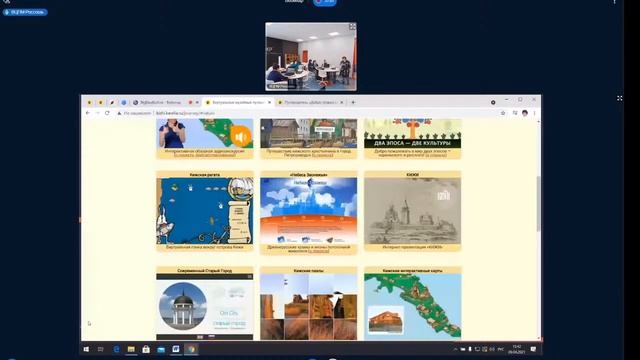Click the tray icon right of the hidden-icons chevron

pos(463,349)
